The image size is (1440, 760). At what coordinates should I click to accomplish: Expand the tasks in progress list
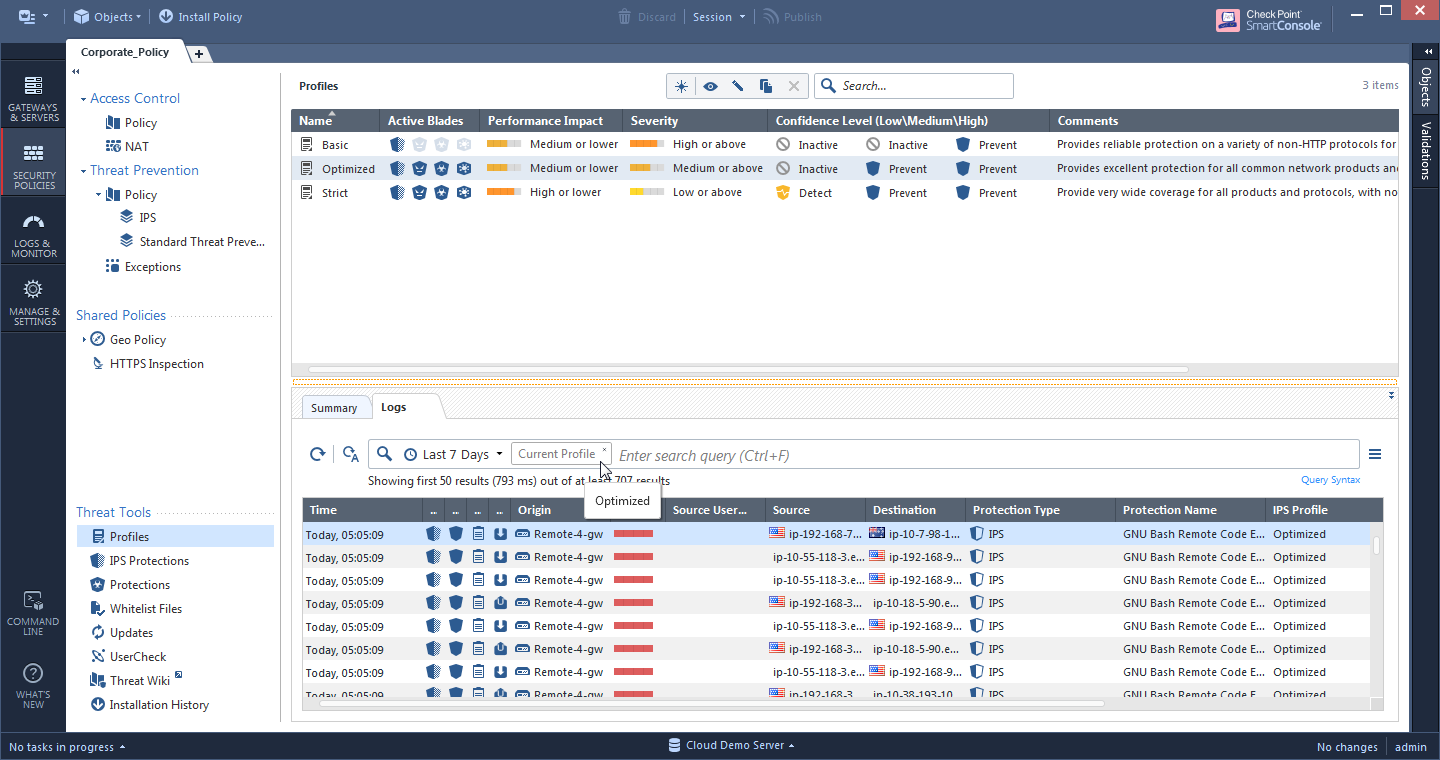coord(68,747)
